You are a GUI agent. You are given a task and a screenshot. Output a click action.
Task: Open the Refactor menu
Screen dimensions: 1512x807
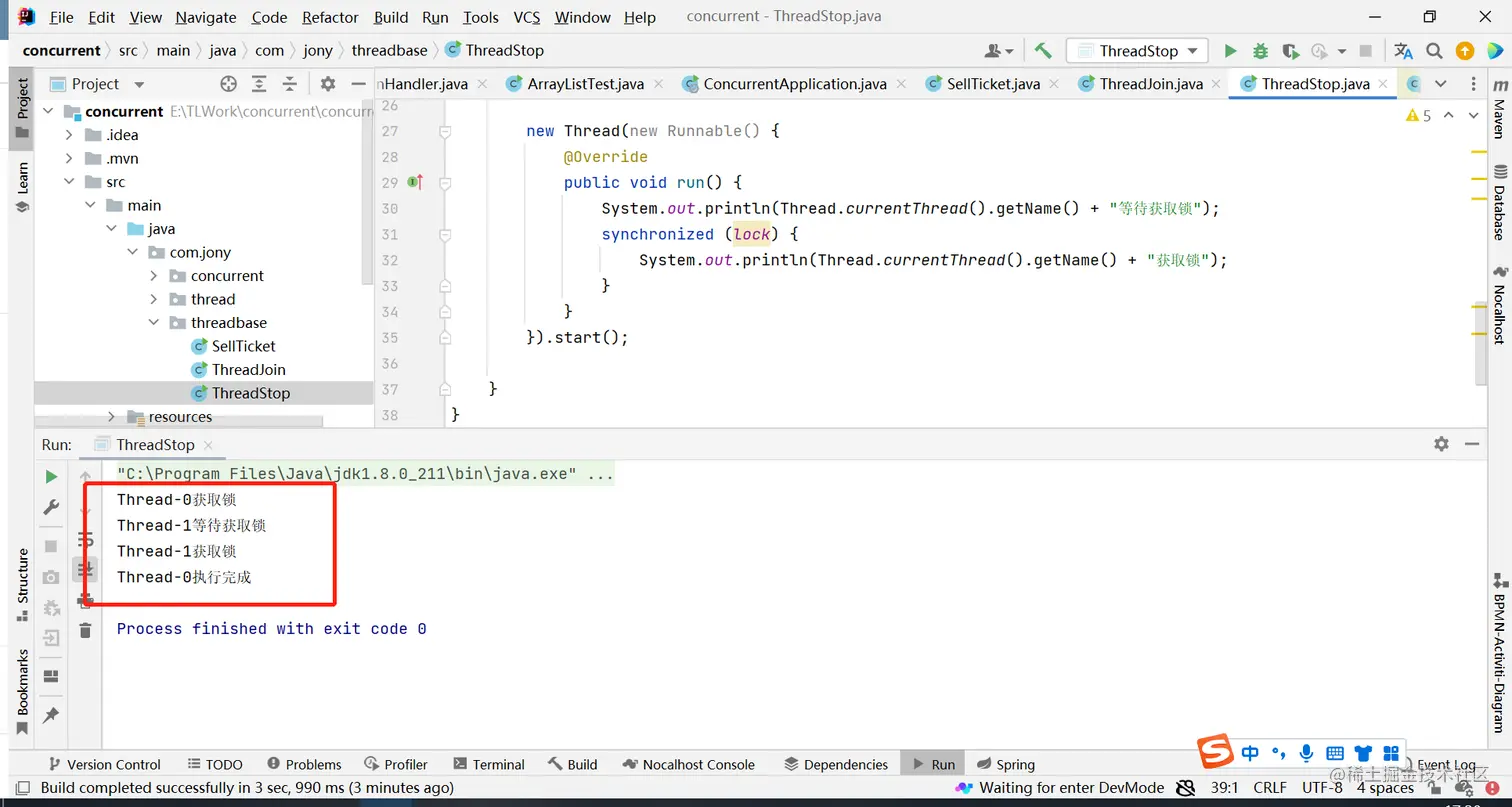point(330,17)
